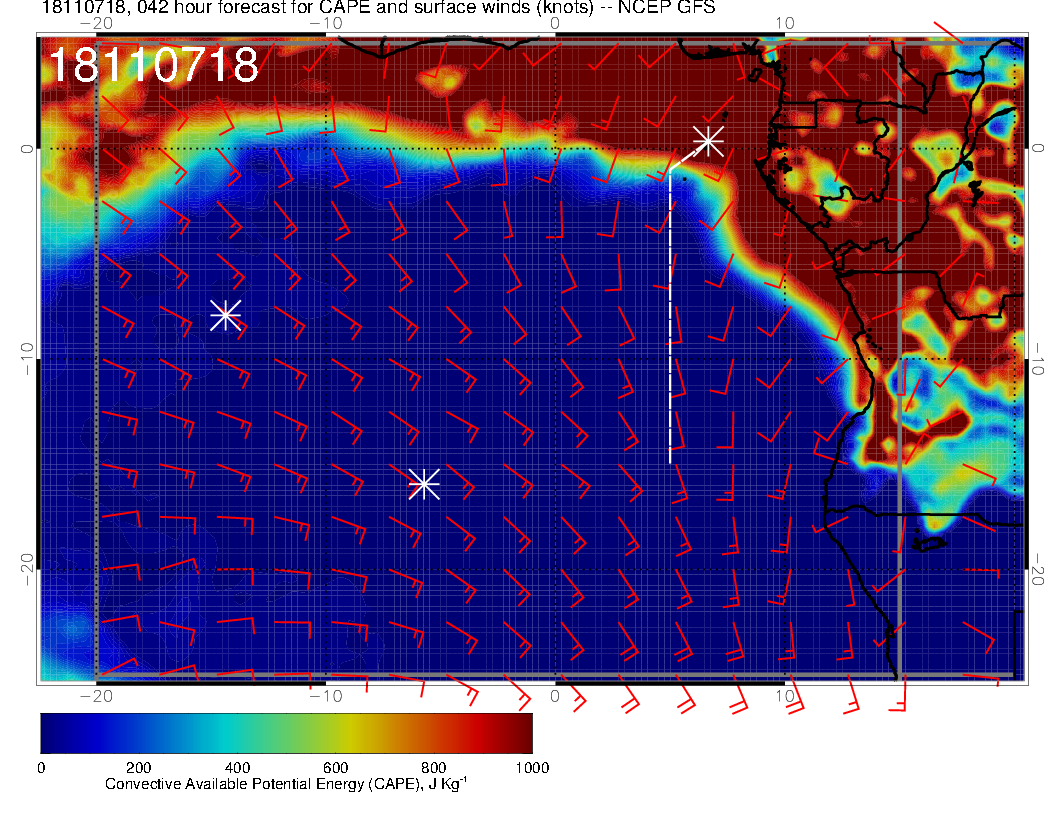This screenshot has width=1056, height=816.
Task: Click the color bar label 200
Action: coord(139,768)
